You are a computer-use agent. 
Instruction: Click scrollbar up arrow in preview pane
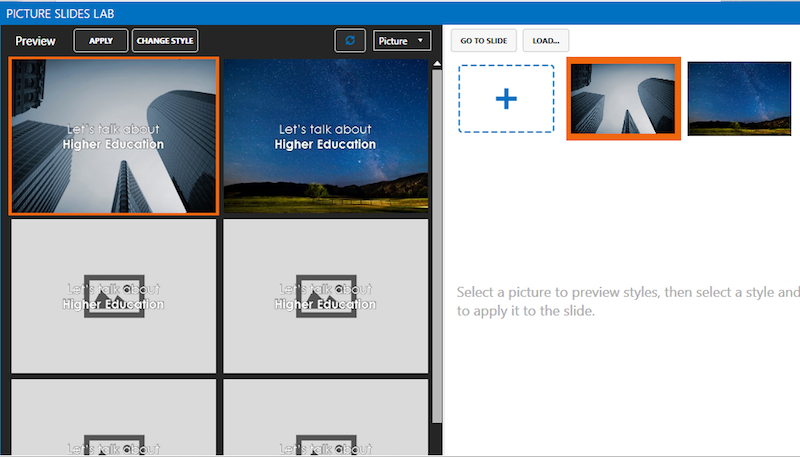click(436, 65)
